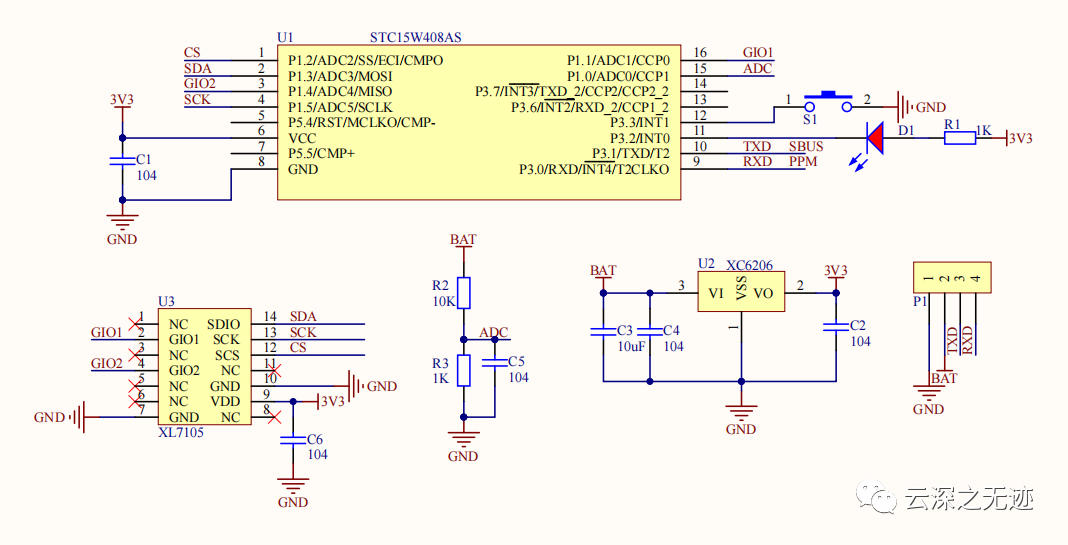This screenshot has height=545, width=1068.
Task: Select the XC6206 part name text
Action: [749, 265]
